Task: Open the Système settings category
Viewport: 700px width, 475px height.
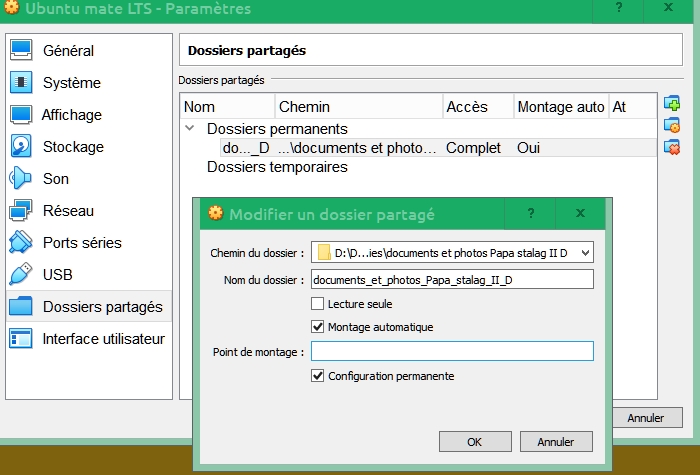Action: (70, 83)
